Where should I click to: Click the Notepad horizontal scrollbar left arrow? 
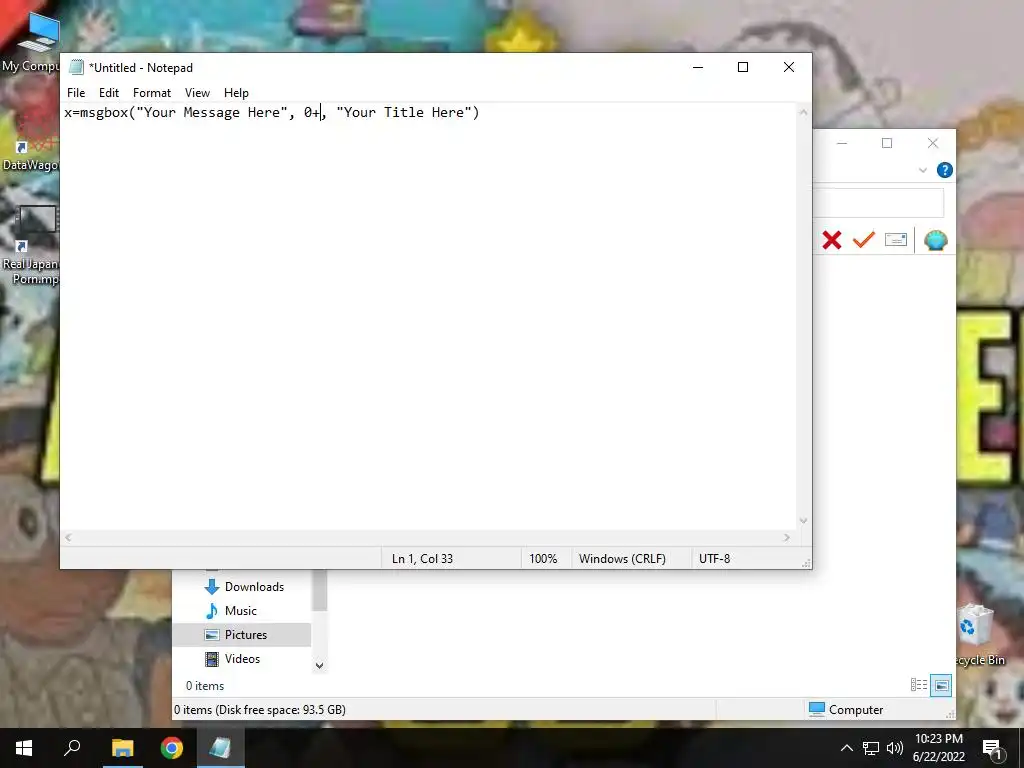click(x=69, y=537)
